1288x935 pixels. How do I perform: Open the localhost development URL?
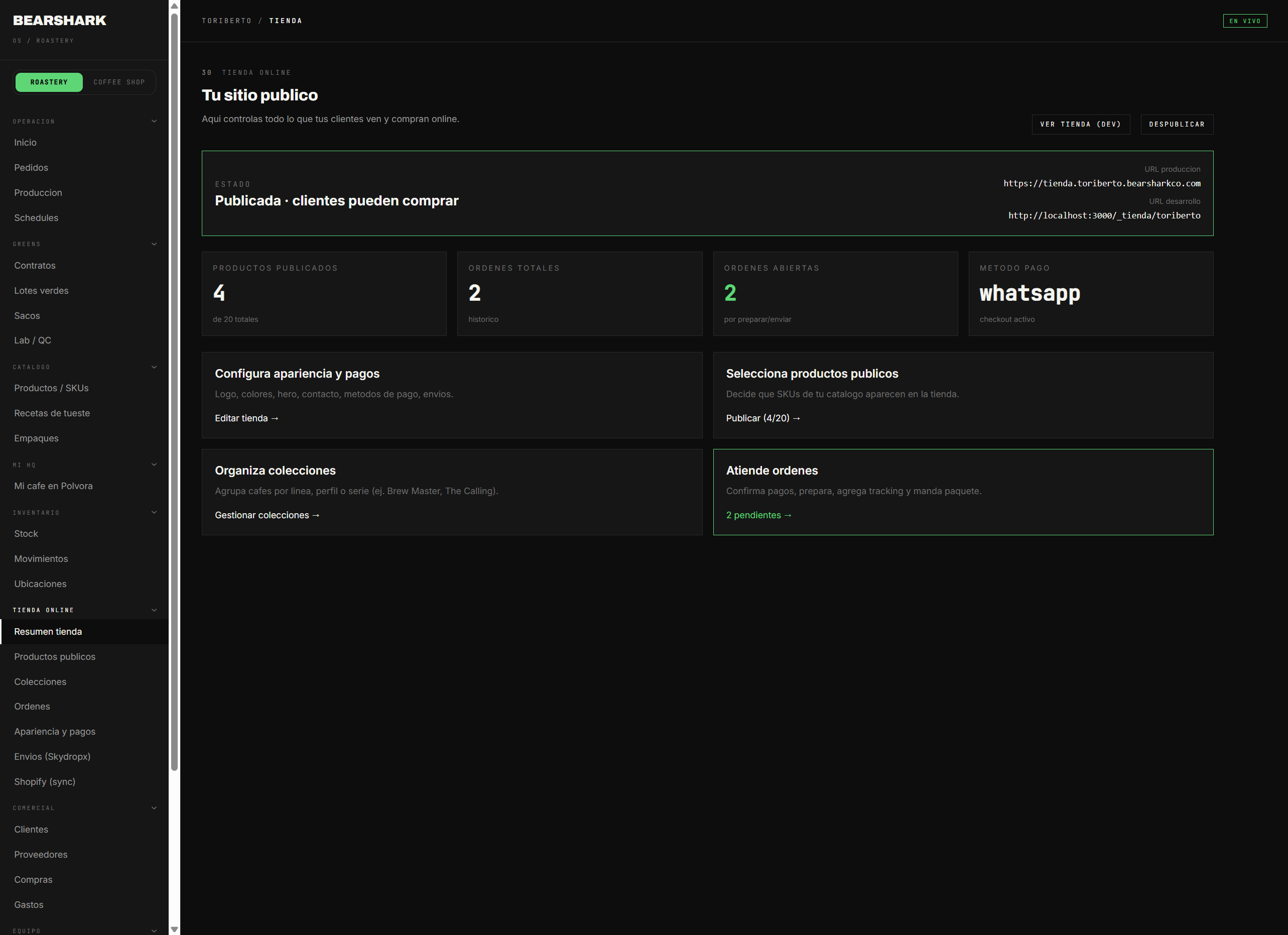click(1104, 215)
